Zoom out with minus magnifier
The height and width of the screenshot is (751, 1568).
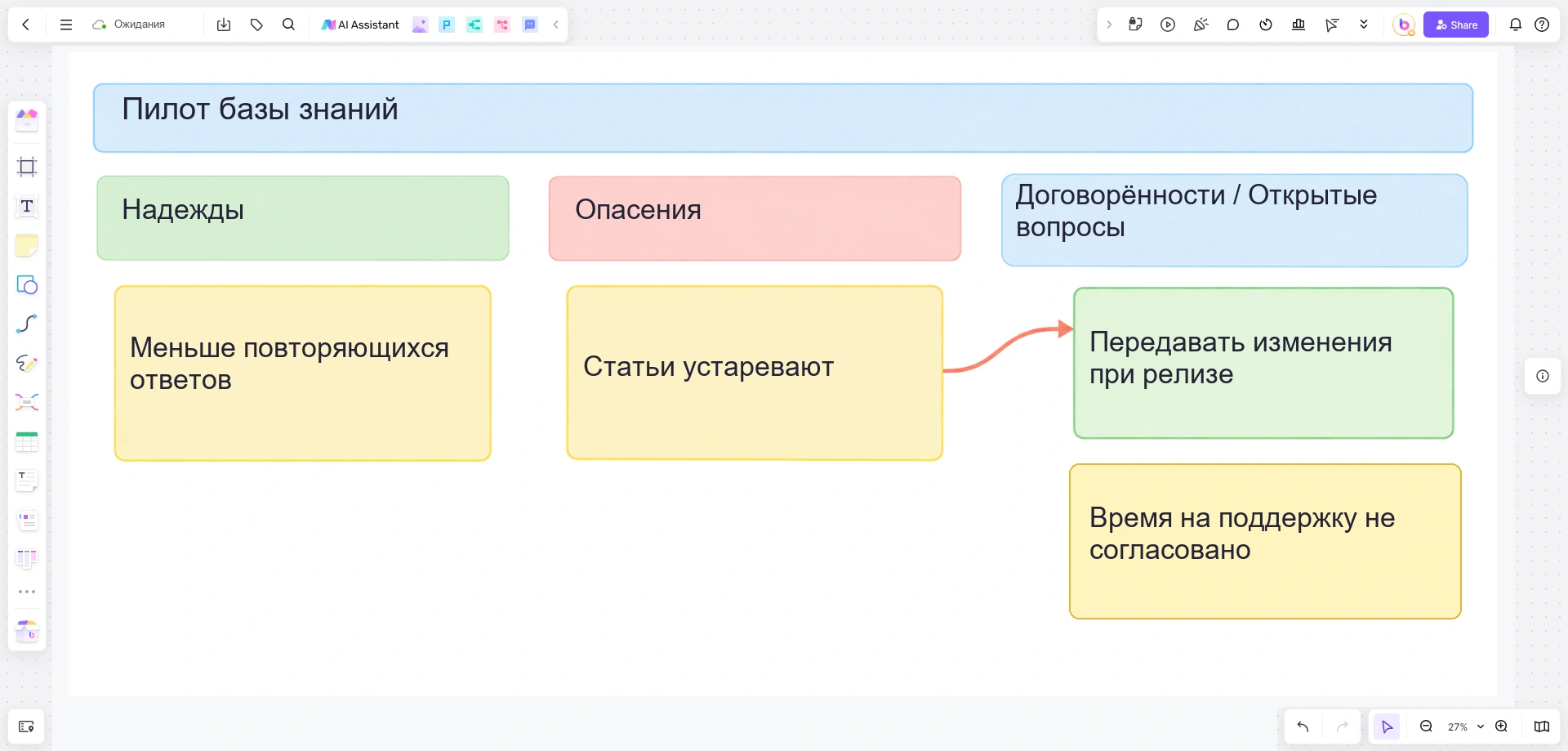[1426, 726]
